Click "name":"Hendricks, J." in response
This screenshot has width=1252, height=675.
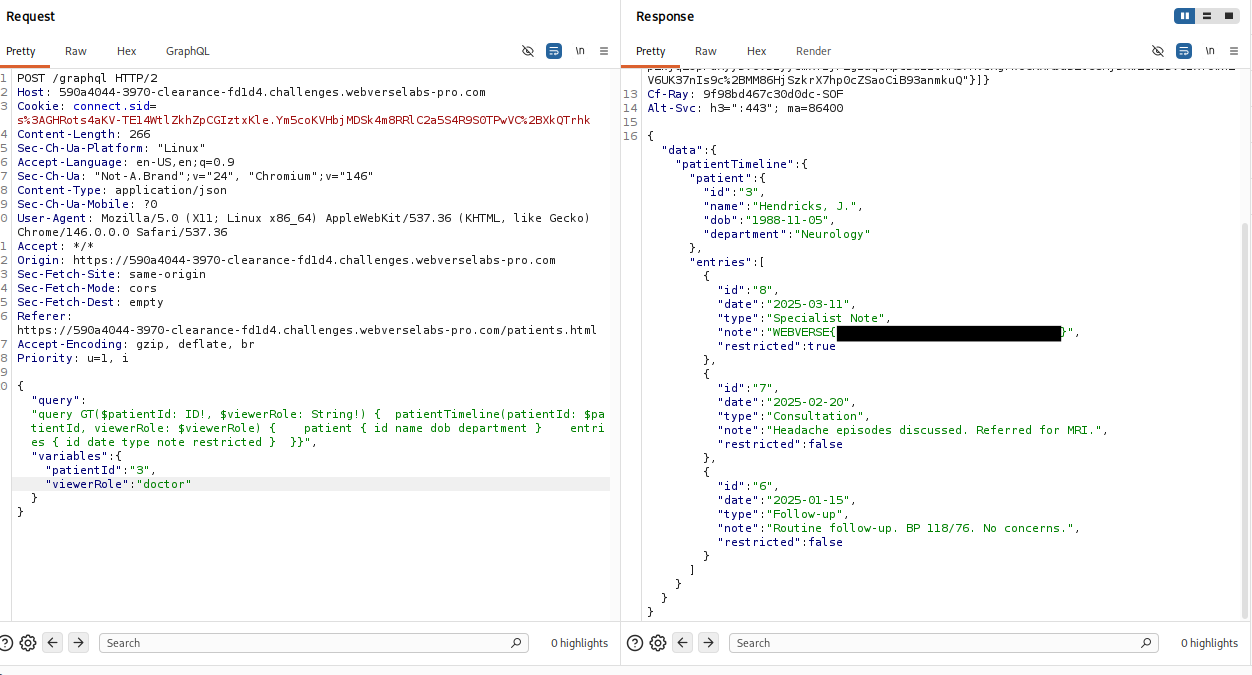[x=783, y=206]
